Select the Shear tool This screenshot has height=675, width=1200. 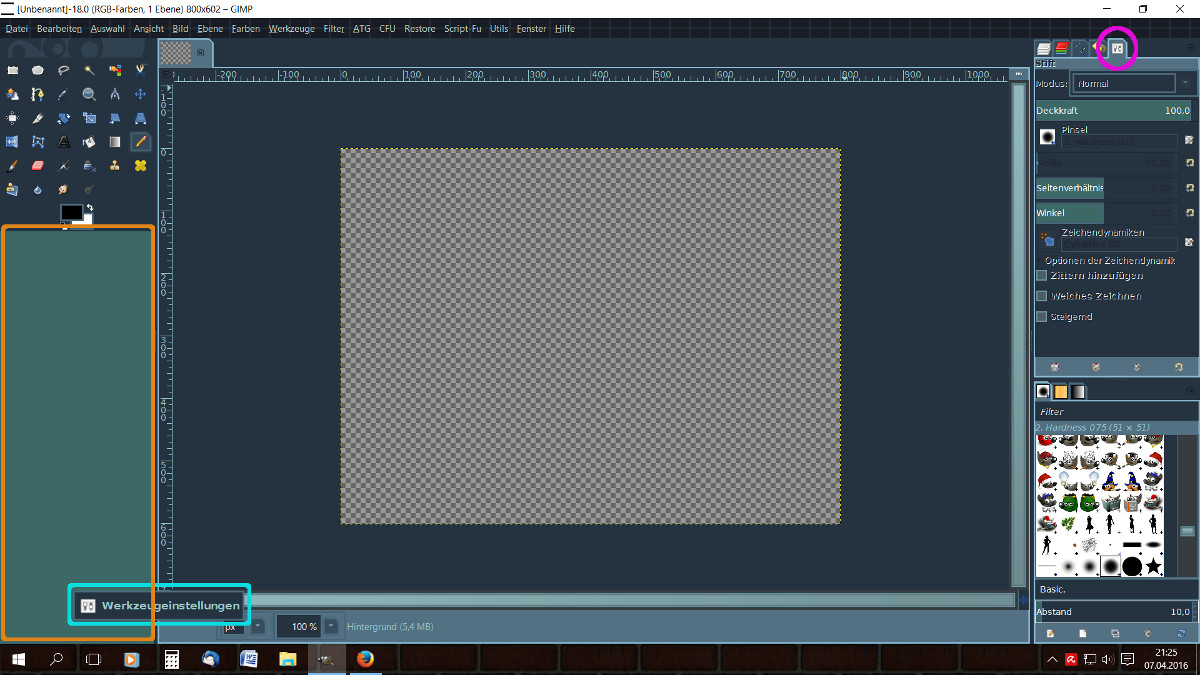click(x=115, y=118)
